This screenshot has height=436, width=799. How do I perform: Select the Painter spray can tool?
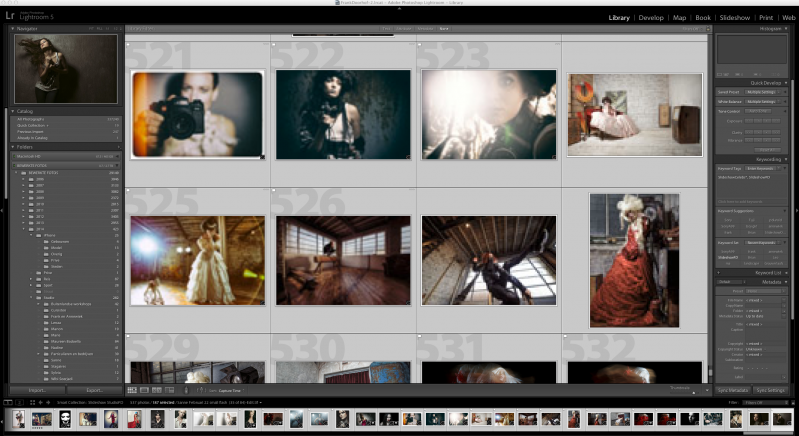coord(185,390)
